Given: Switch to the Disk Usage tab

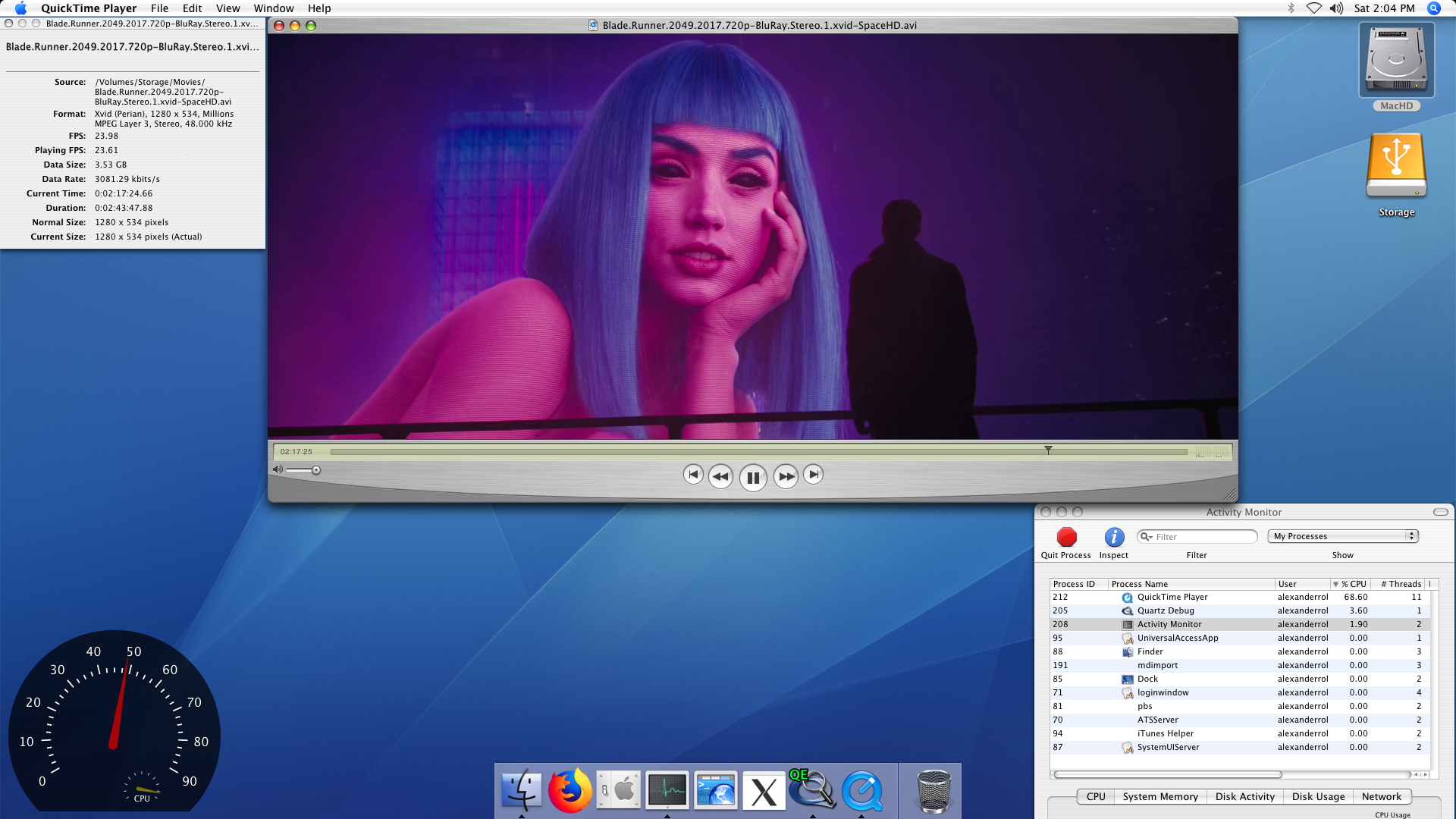Looking at the screenshot, I should [1318, 796].
